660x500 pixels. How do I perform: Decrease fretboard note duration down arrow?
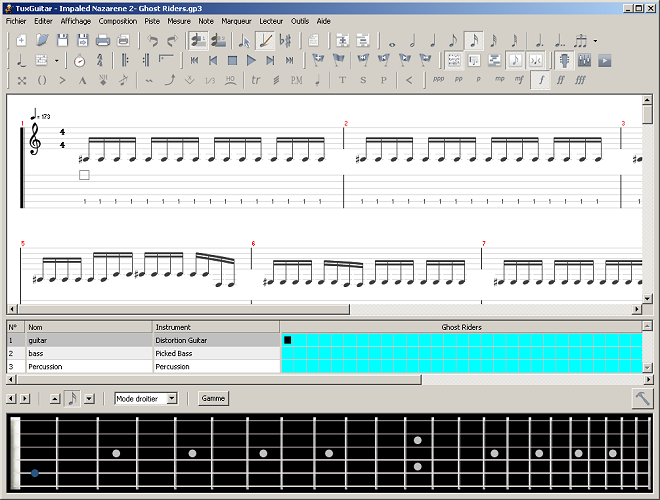89,399
